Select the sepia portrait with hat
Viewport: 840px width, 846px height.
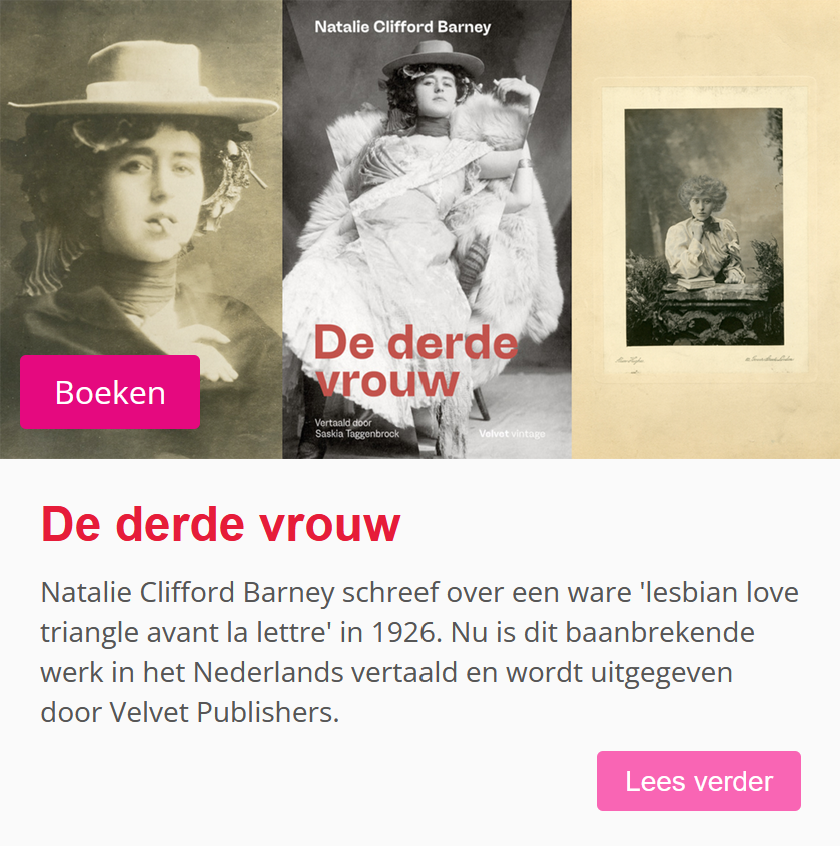tap(141, 229)
